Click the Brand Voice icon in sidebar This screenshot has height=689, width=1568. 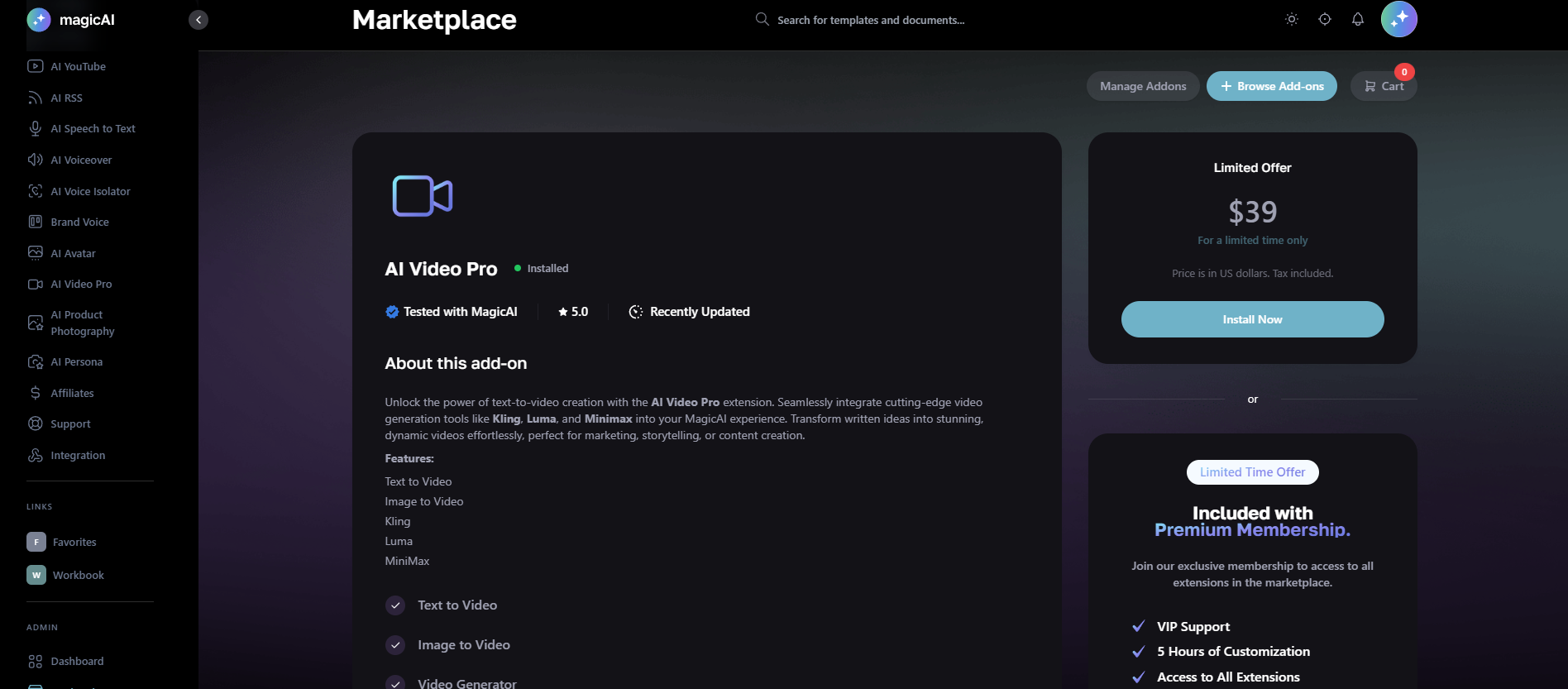[35, 222]
